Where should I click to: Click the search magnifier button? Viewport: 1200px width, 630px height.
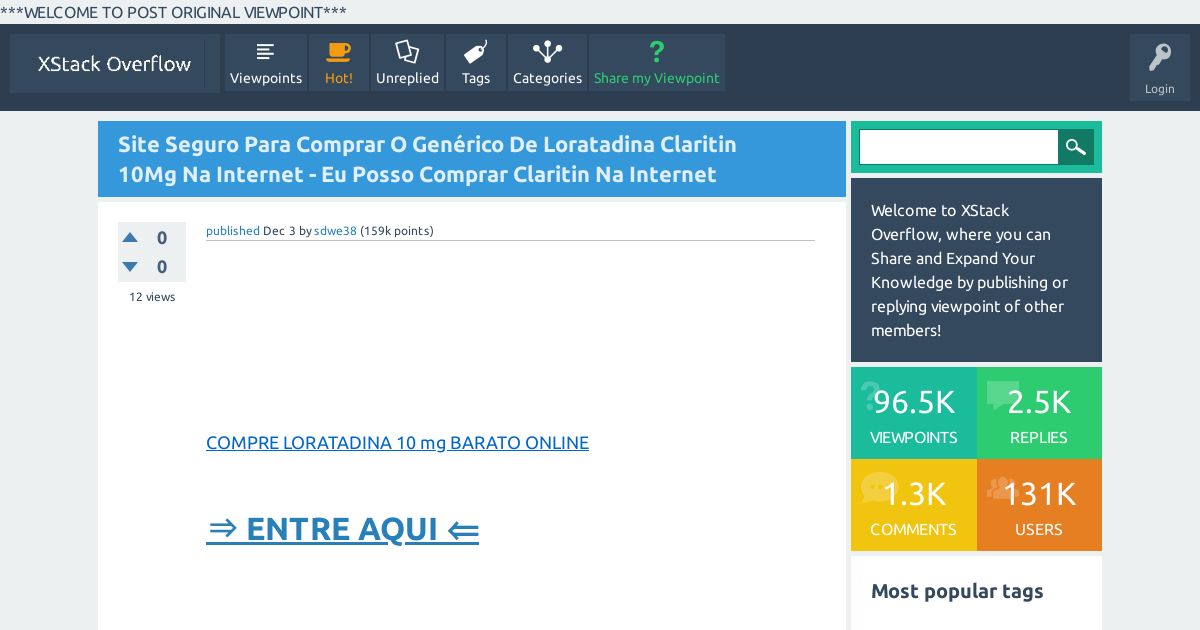[x=1076, y=147]
